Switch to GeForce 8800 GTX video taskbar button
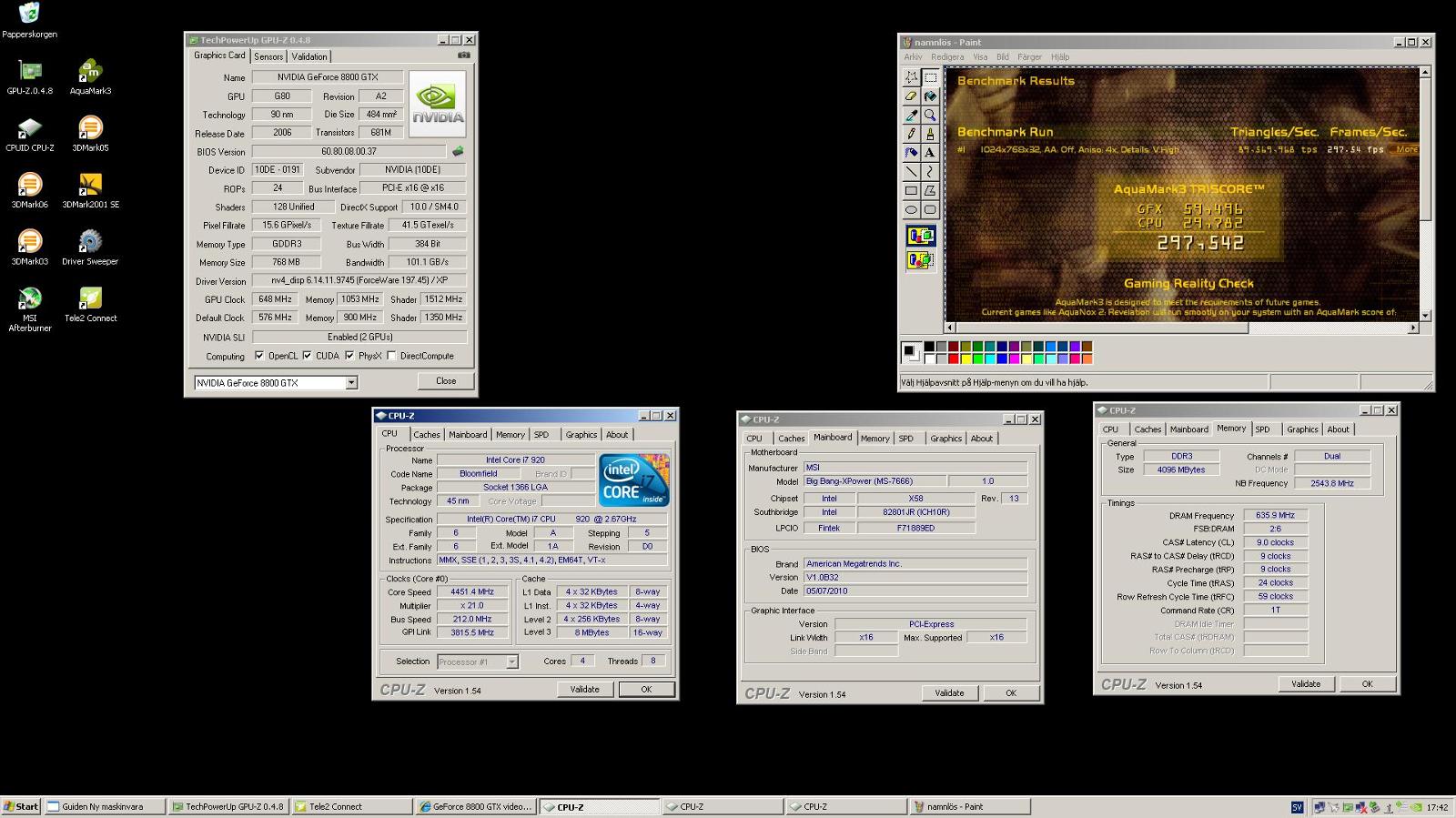This screenshot has width=1456, height=818. click(476, 806)
